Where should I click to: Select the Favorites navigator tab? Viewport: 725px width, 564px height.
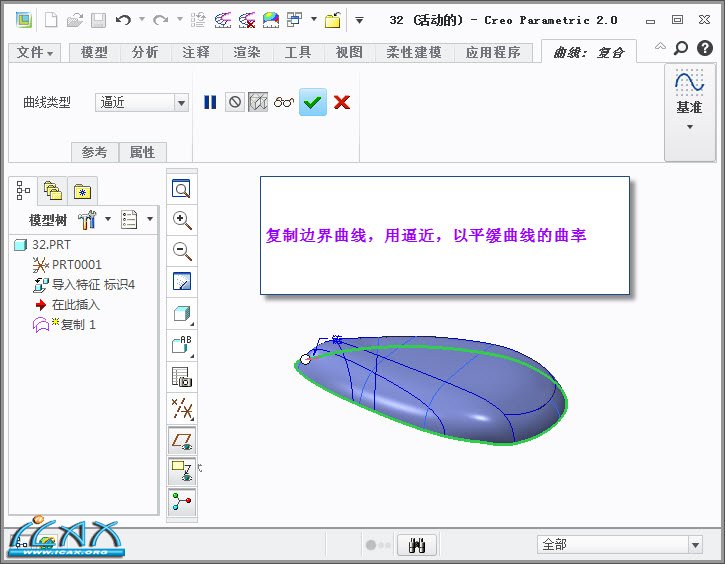coord(82,190)
